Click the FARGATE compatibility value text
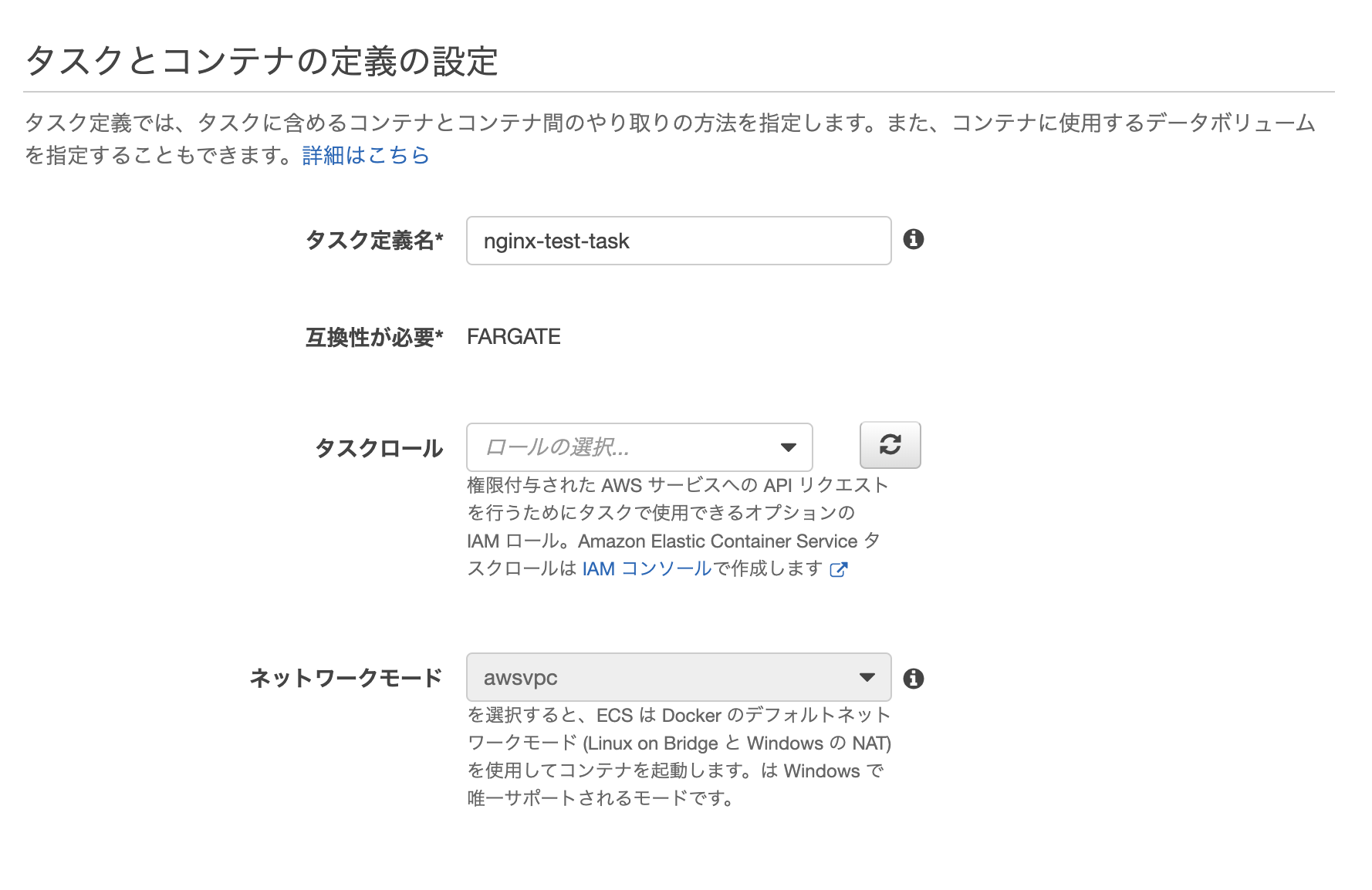The height and width of the screenshot is (890, 1372). coord(514,337)
